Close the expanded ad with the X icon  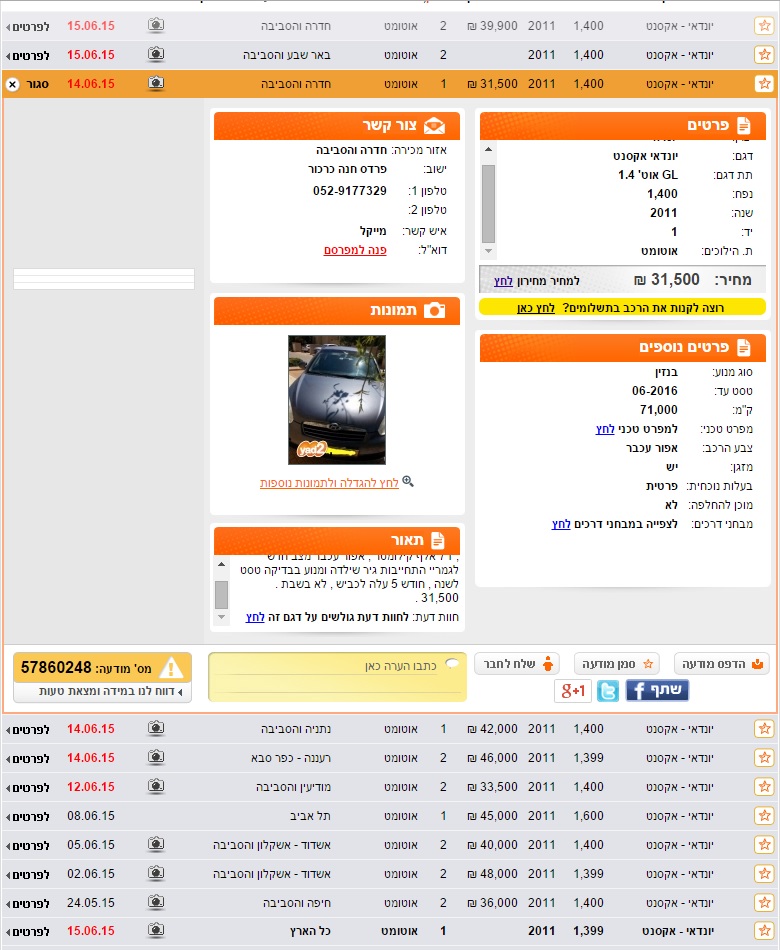(x=13, y=85)
